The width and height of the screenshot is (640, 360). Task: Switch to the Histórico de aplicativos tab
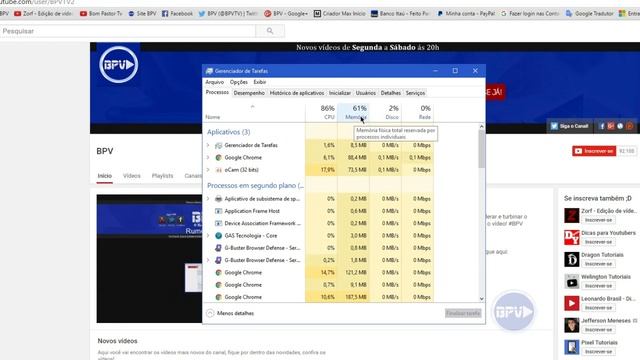[x=297, y=93]
